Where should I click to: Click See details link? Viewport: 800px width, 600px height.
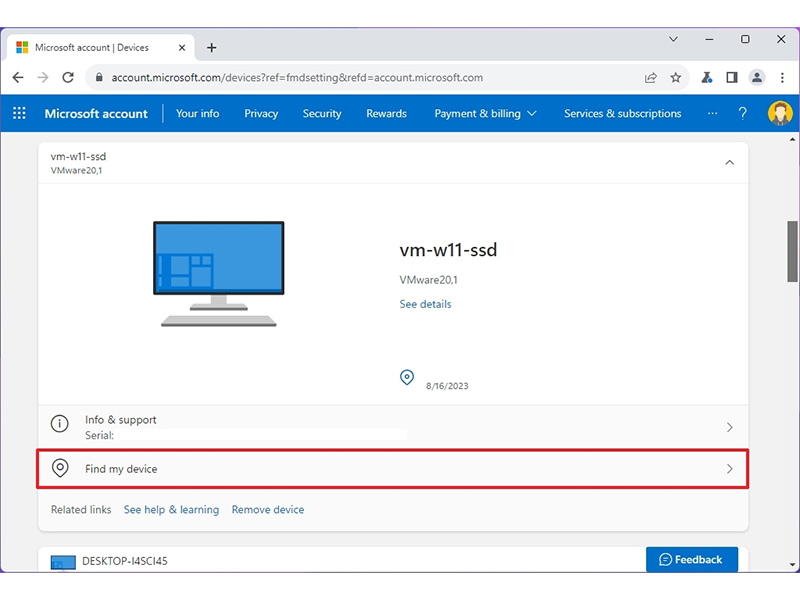(426, 304)
